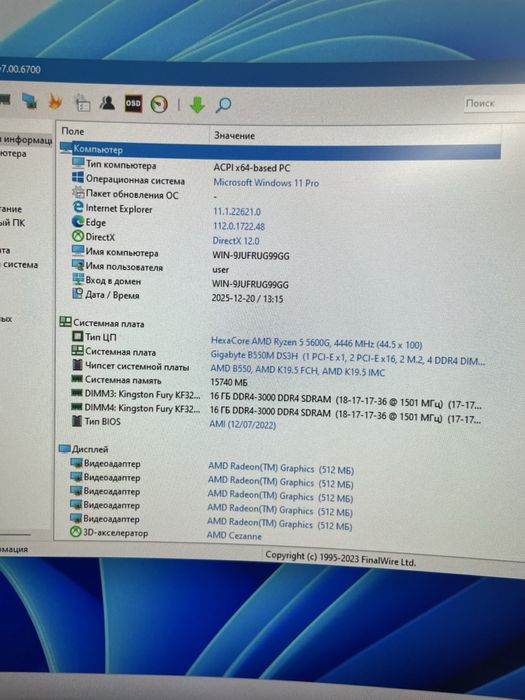Image resolution: width=525 pixels, height=700 pixels.
Task: Open the AMD Cezanne link
Action: (x=234, y=535)
